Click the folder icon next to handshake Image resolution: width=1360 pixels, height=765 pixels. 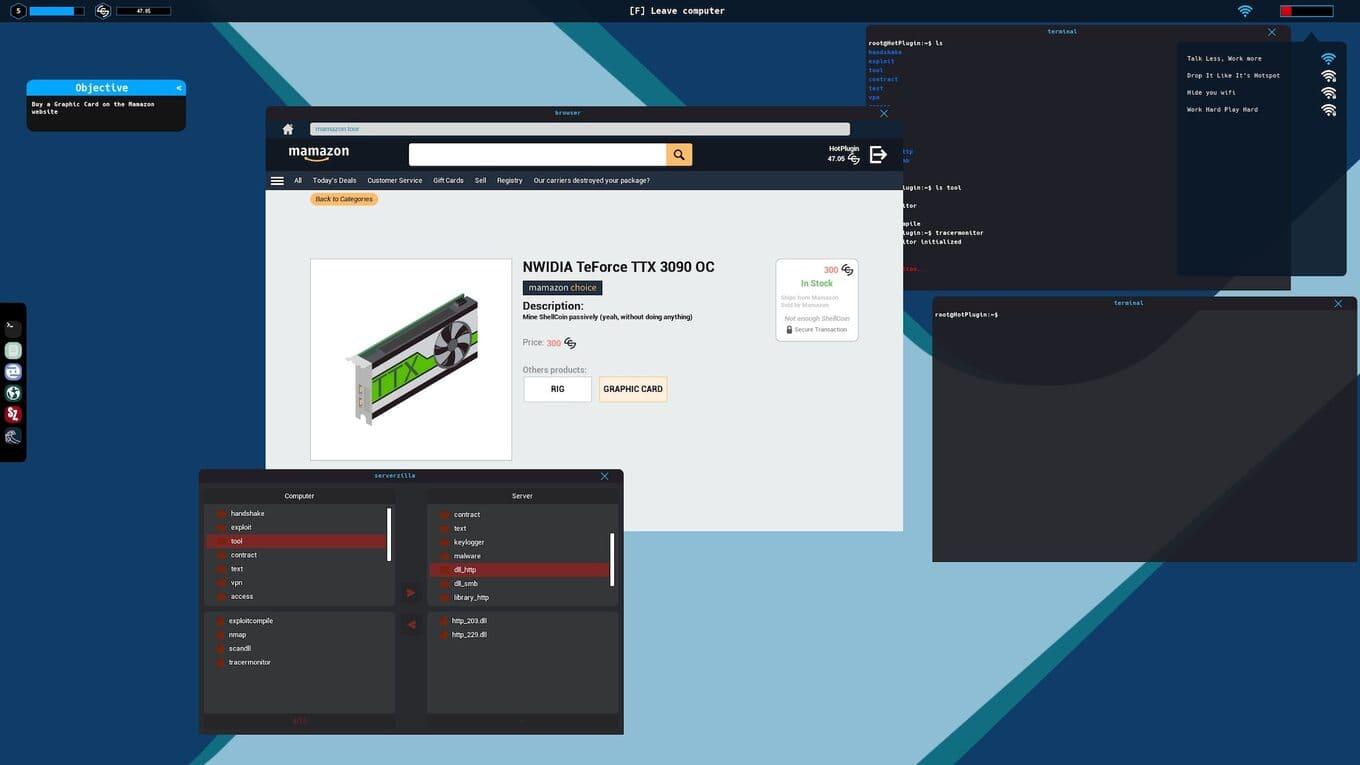pyautogui.click(x=221, y=514)
